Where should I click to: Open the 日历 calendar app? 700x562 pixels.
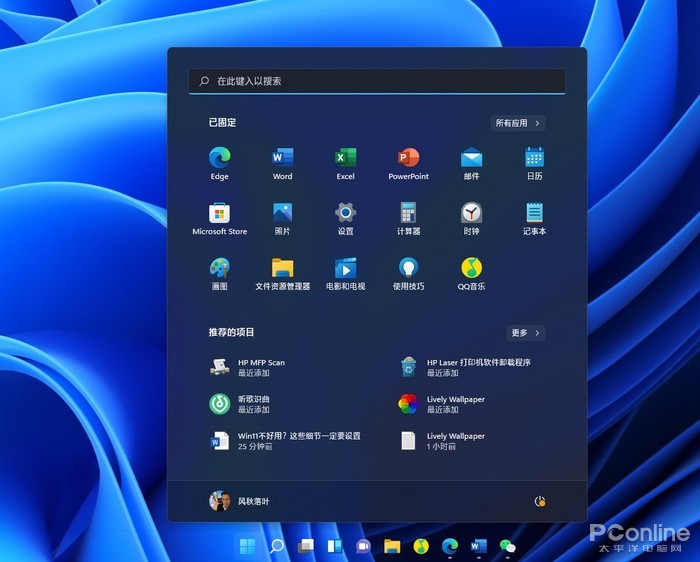click(x=534, y=163)
